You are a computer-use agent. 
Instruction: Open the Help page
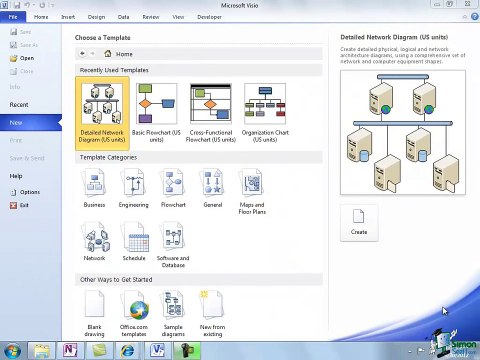point(16,176)
